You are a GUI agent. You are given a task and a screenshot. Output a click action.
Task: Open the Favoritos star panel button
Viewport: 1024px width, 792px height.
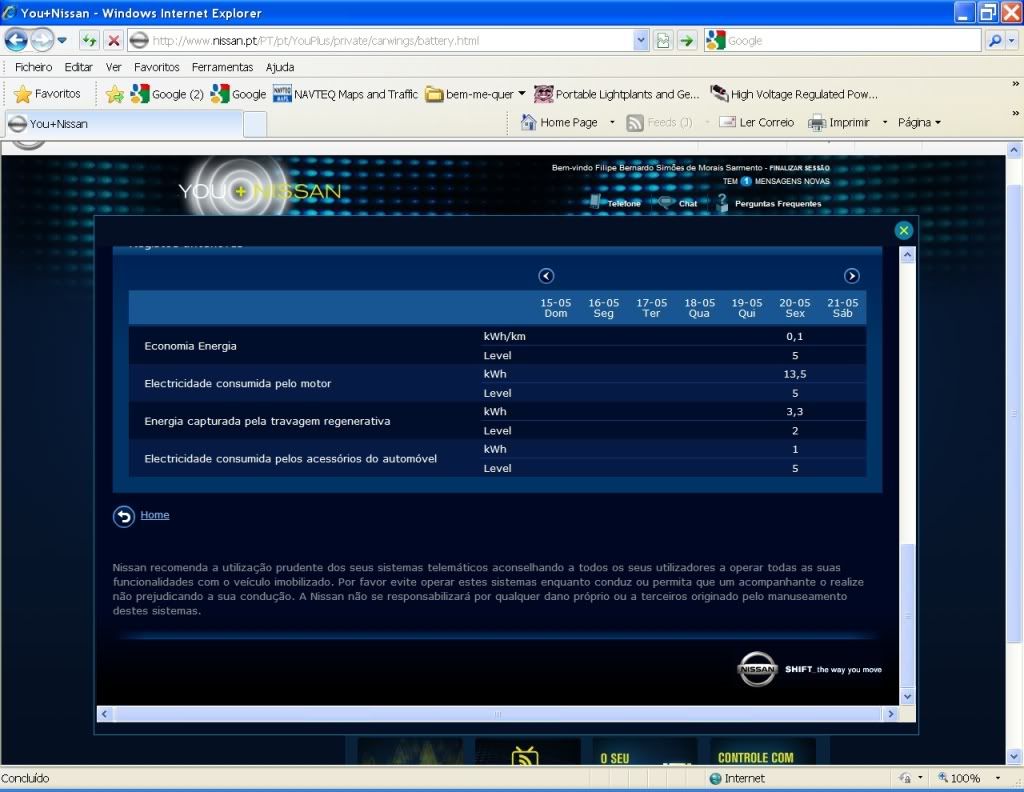pyautogui.click(x=47, y=94)
